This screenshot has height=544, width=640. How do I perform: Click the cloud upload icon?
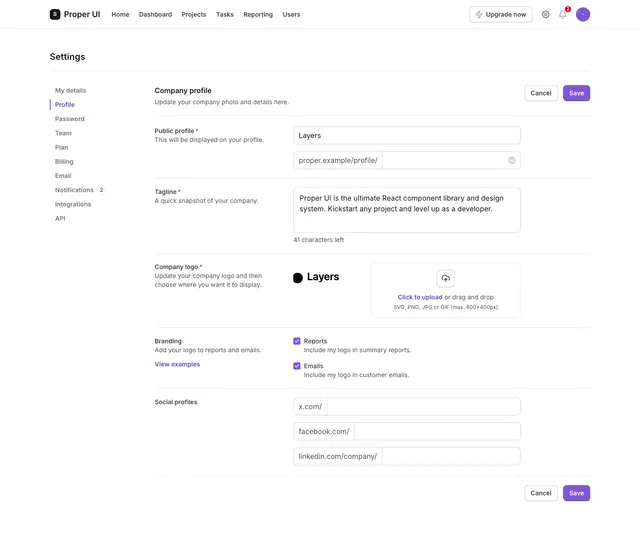click(x=445, y=278)
